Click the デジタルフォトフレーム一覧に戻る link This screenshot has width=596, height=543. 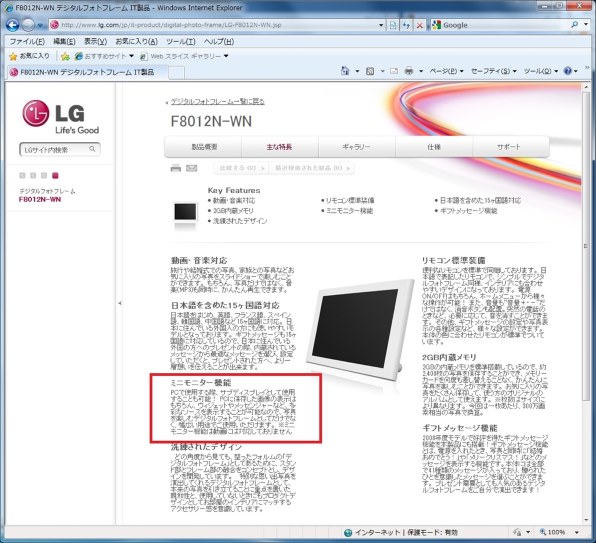tap(217, 101)
